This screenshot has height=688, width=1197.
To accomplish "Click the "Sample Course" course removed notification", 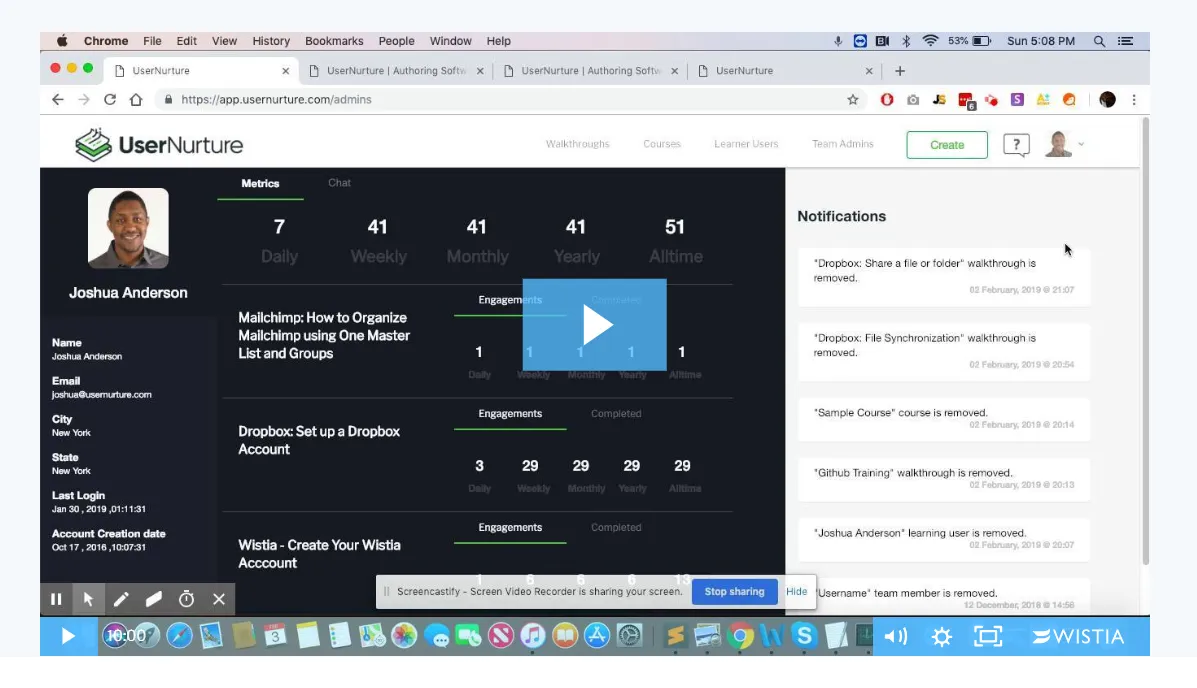I will [x=944, y=418].
